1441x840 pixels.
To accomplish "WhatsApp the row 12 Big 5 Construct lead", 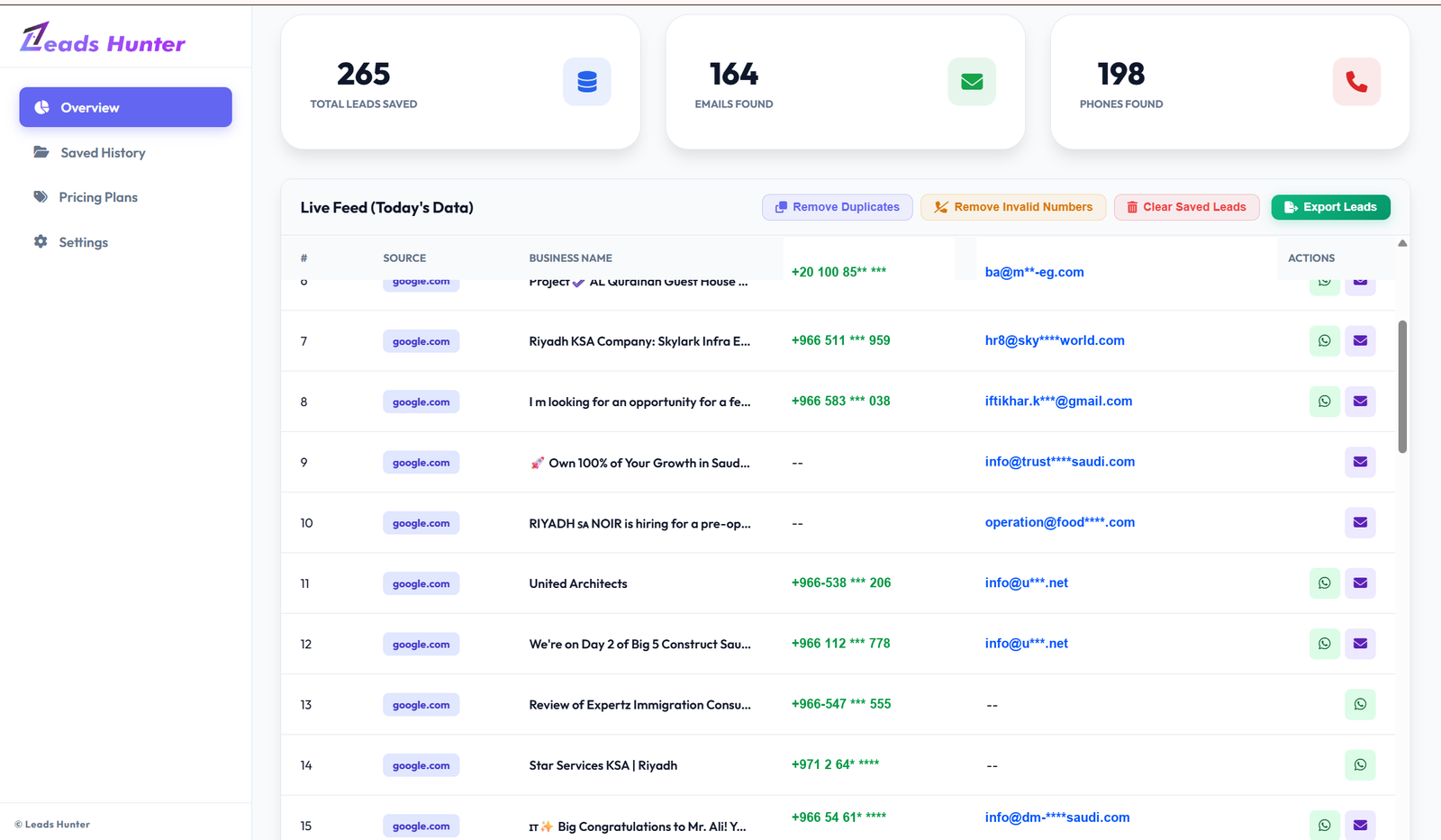I will point(1324,643).
